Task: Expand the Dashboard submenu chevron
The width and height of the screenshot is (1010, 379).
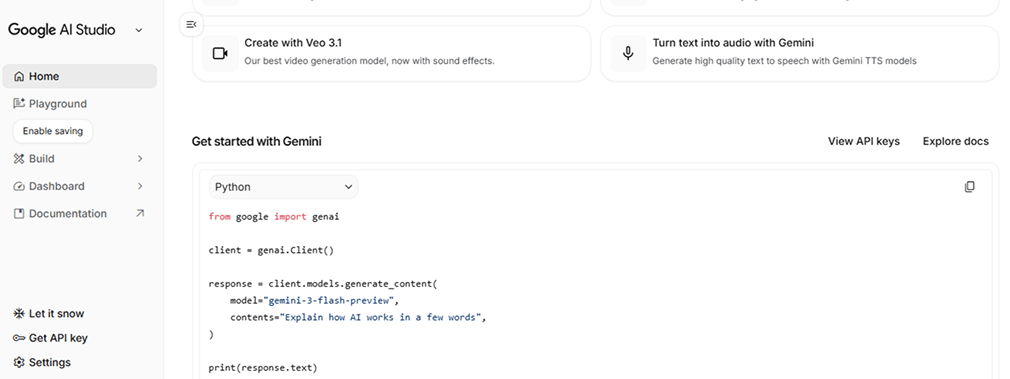Action: click(x=140, y=186)
